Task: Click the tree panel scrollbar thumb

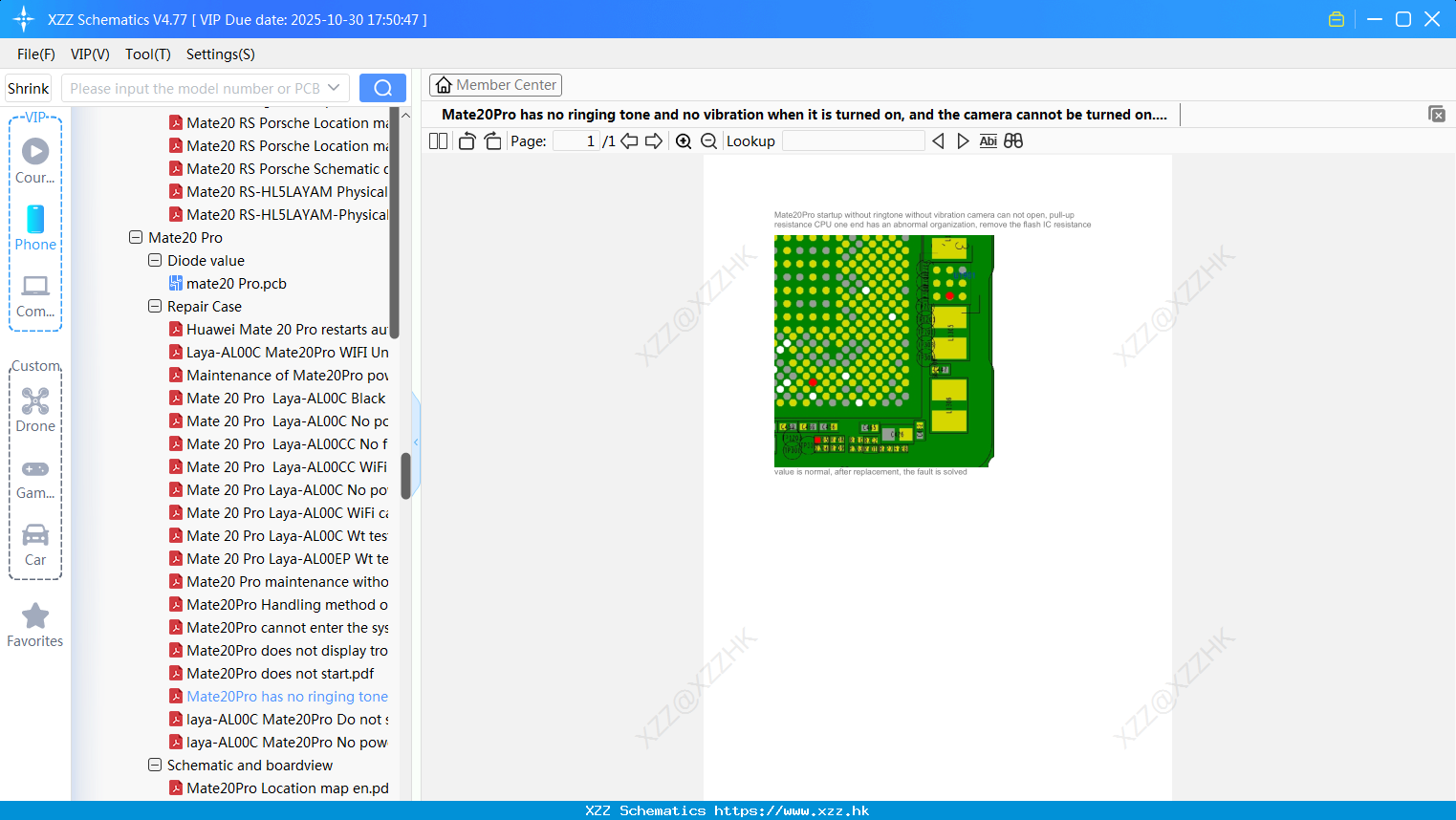Action: [405, 475]
